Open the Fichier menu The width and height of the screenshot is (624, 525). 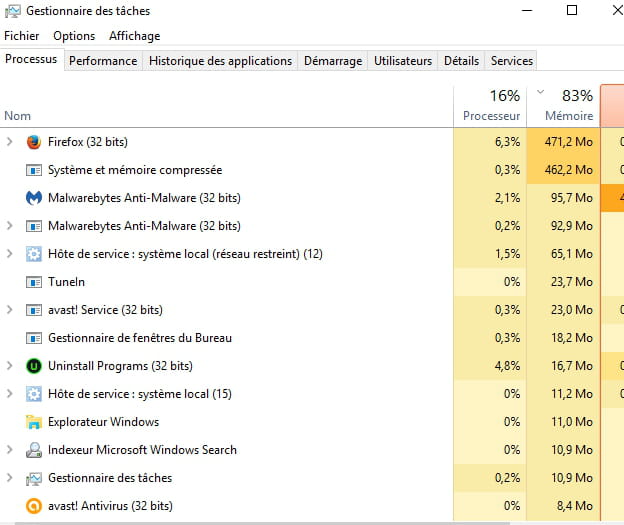click(21, 36)
